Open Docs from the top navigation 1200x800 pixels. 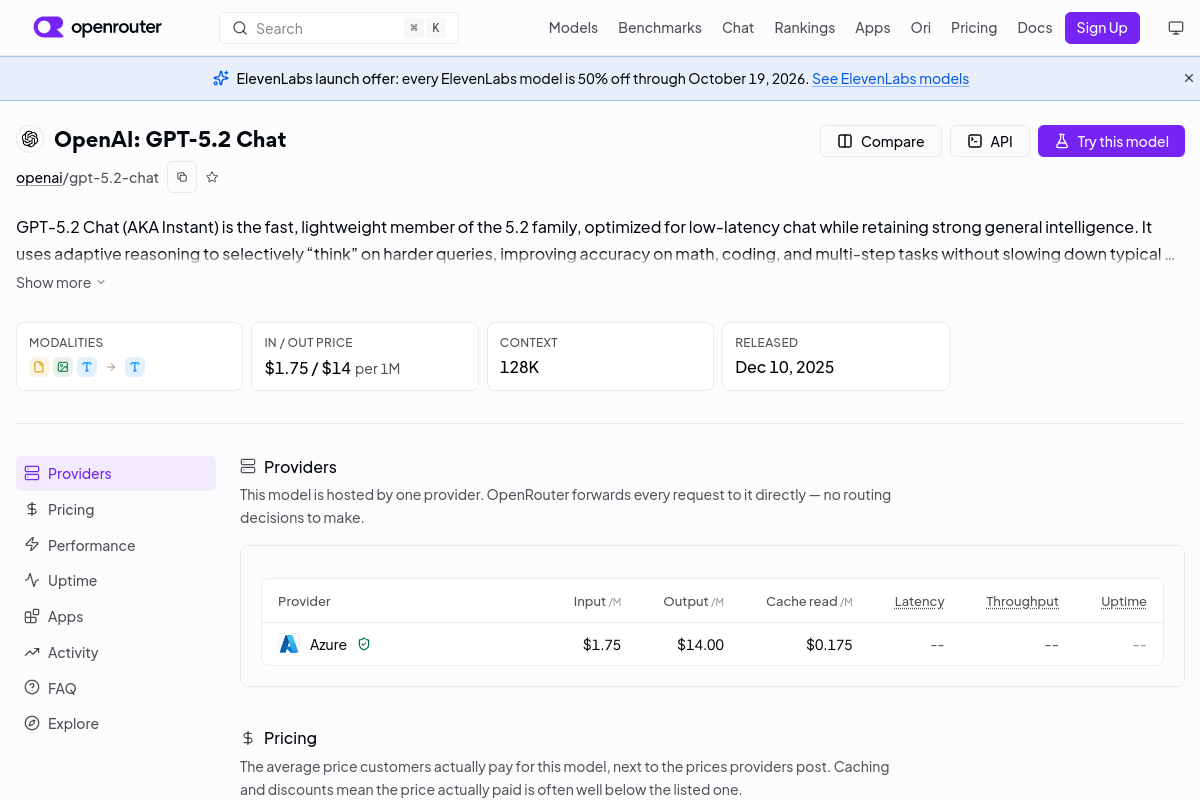1034,28
